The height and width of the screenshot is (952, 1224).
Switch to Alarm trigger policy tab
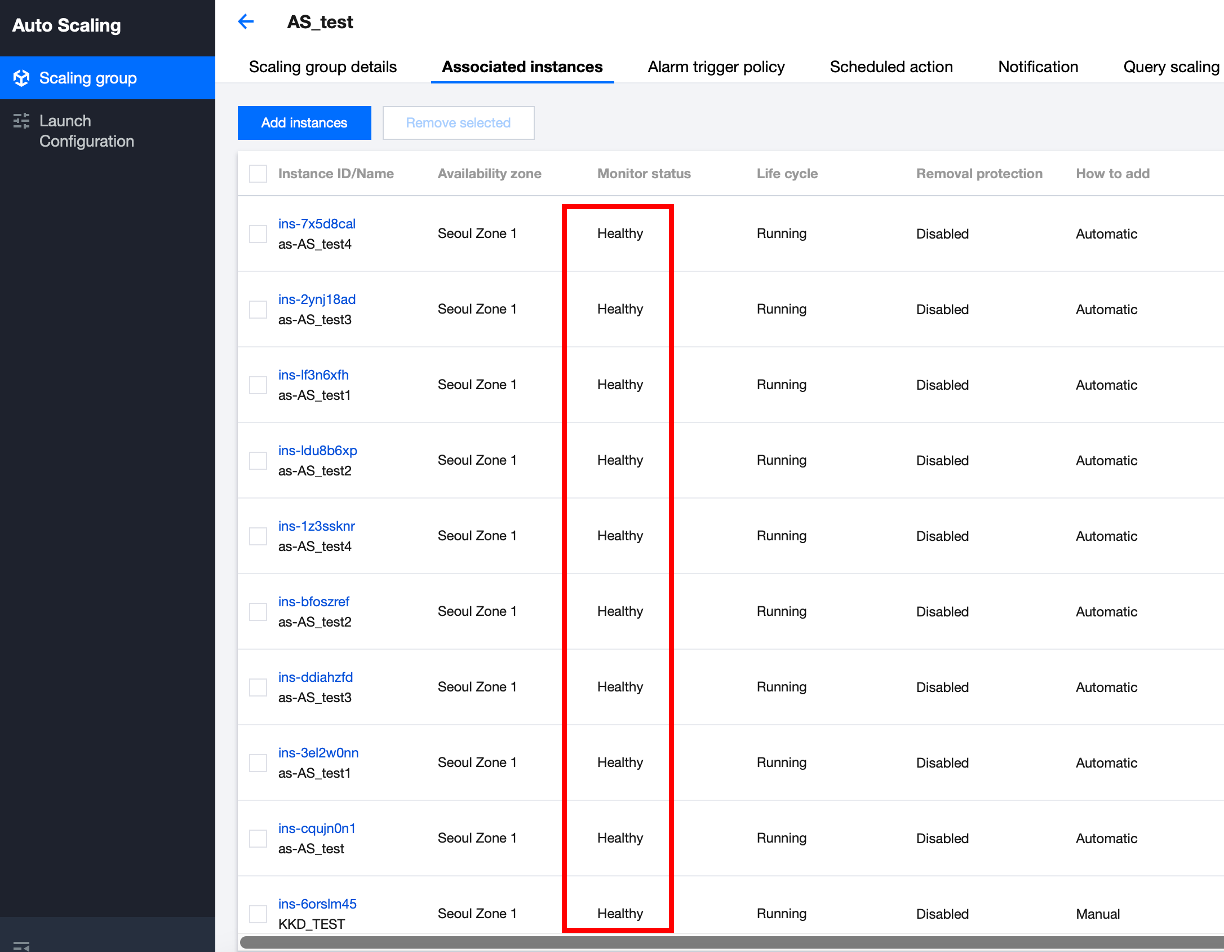716,67
